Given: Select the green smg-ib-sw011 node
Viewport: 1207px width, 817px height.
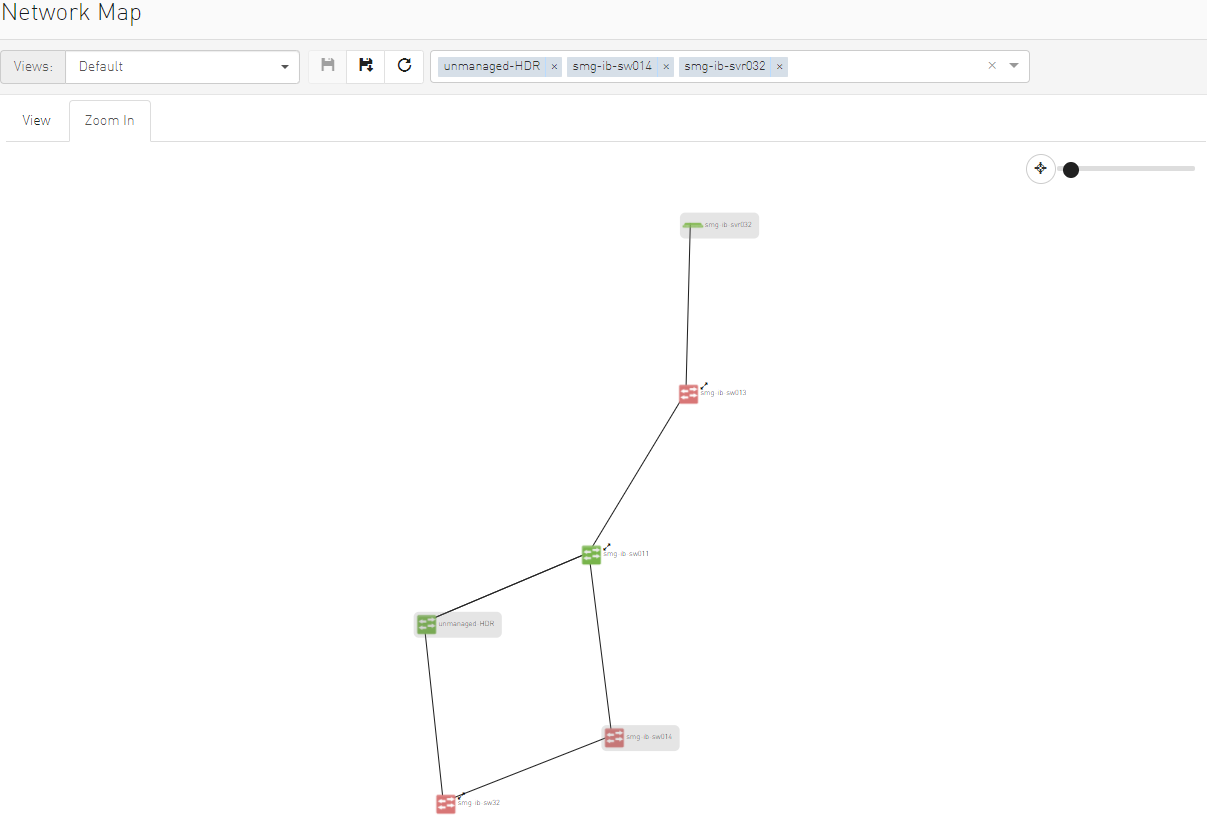Looking at the screenshot, I should (591, 554).
